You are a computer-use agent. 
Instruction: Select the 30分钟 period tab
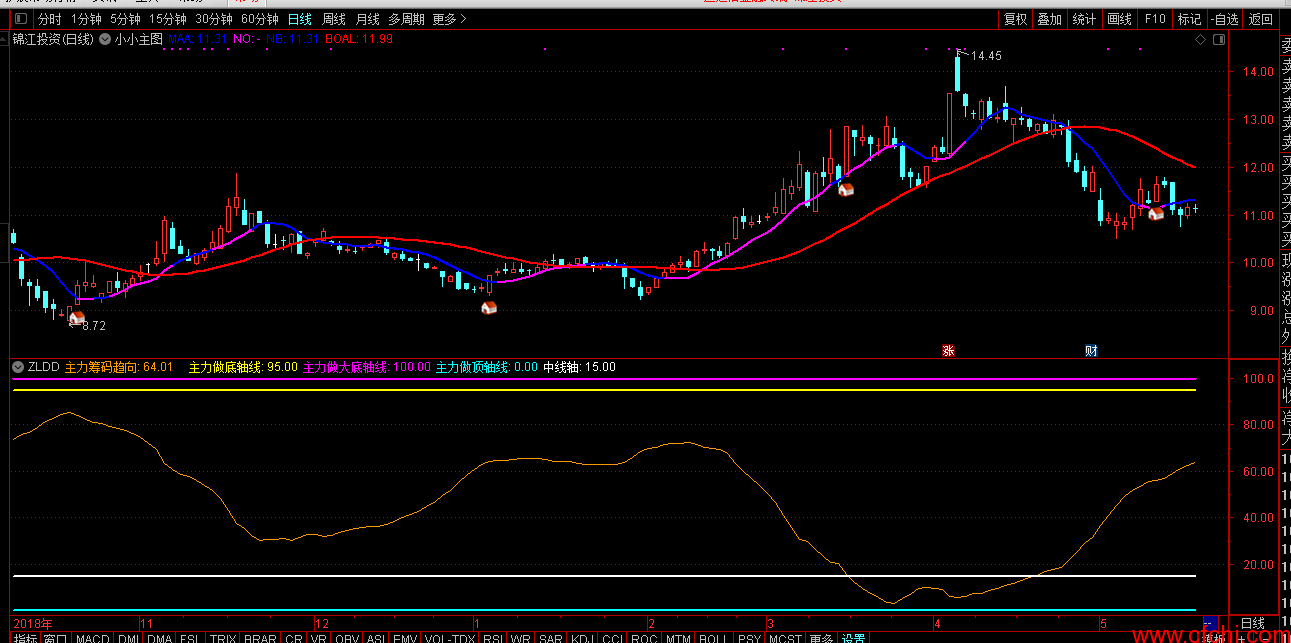tap(214, 19)
